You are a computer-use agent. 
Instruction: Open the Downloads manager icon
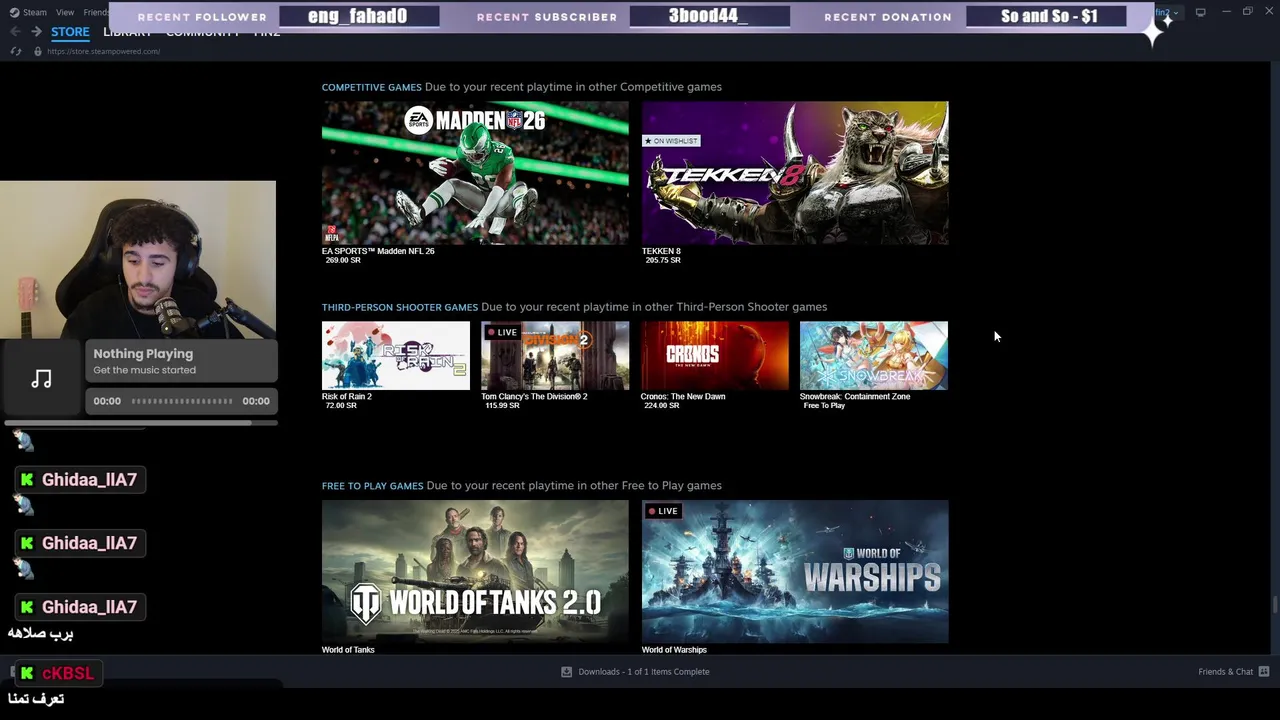pos(566,672)
